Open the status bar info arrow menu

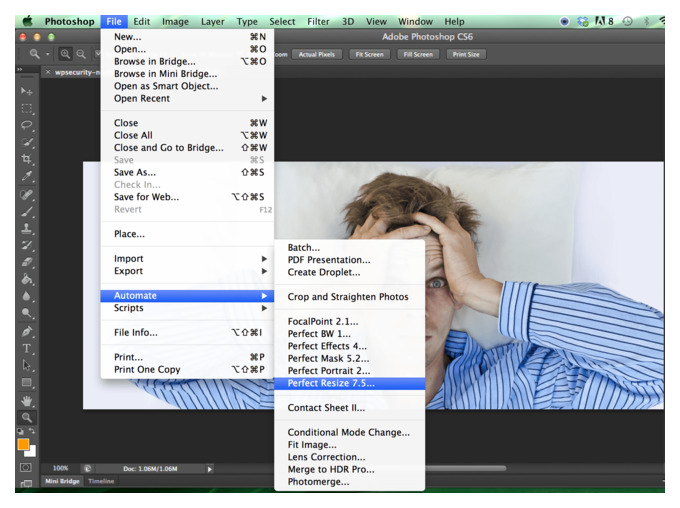pyautogui.click(x=209, y=469)
